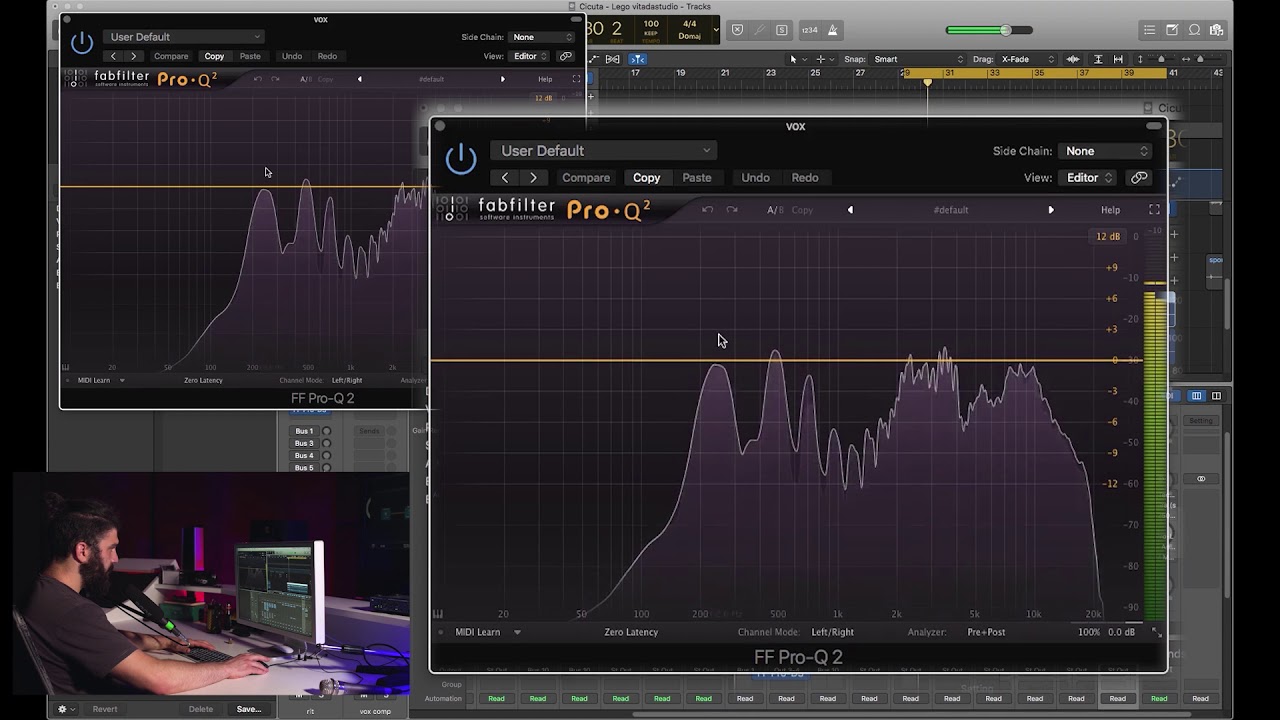Click the resize icon at bottom right of the front Pro-Q 2
The width and height of the screenshot is (1280, 720).
(1157, 632)
